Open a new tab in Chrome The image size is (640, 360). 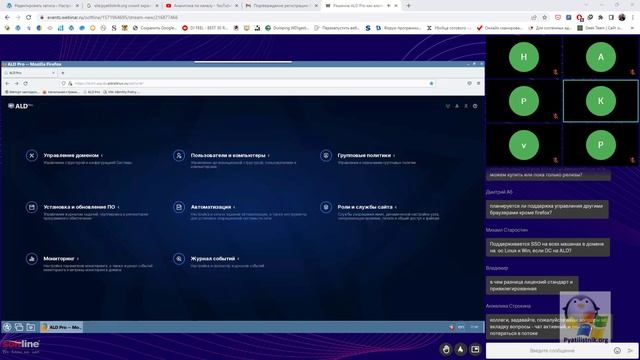408,6
